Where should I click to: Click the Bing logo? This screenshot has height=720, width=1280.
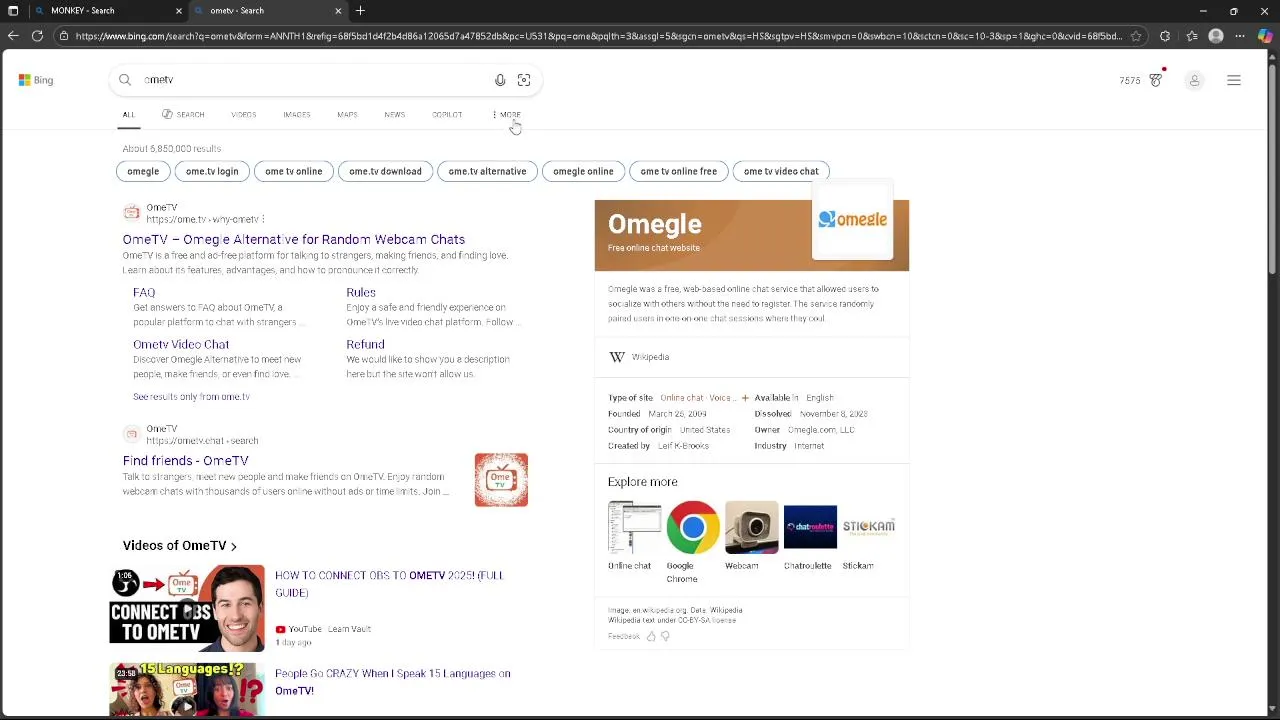click(x=36, y=80)
